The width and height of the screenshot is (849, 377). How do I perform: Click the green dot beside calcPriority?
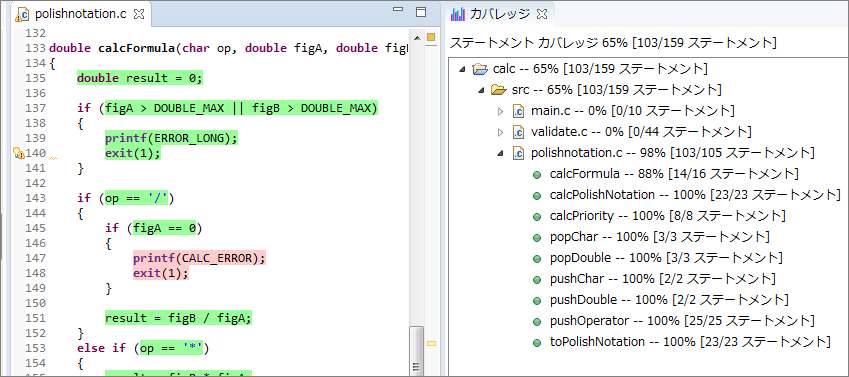coord(537,217)
